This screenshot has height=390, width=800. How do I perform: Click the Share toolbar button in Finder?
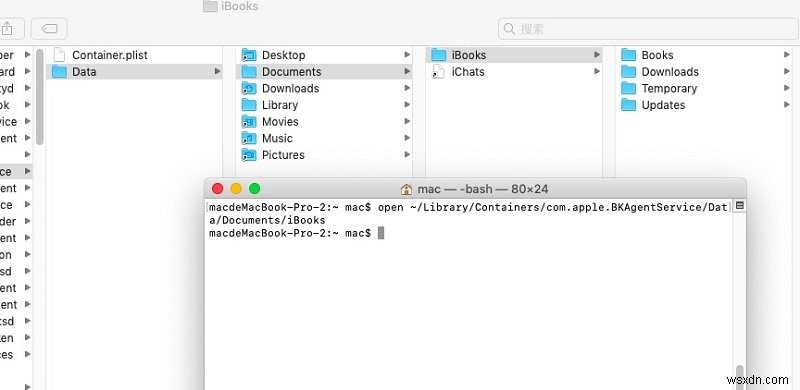point(6,29)
